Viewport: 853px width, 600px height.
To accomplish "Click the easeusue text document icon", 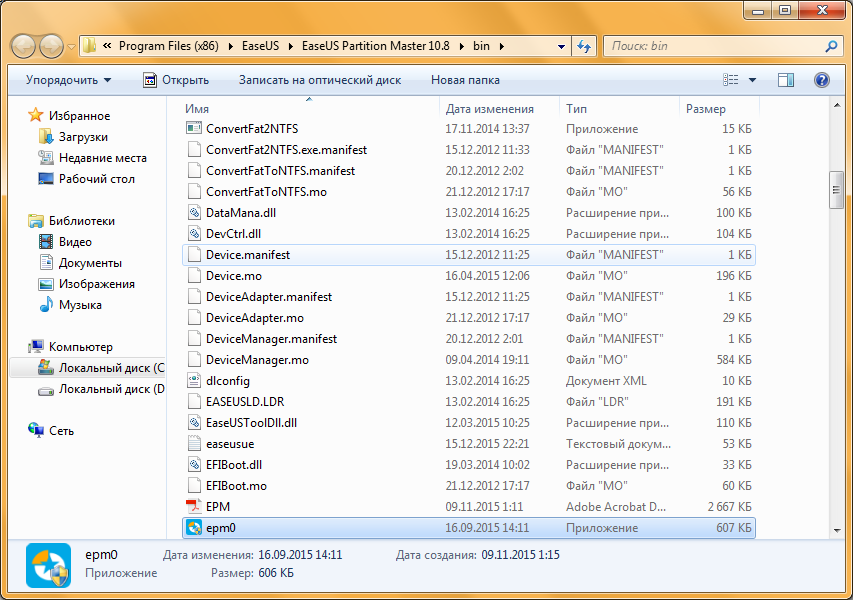I will pos(194,444).
